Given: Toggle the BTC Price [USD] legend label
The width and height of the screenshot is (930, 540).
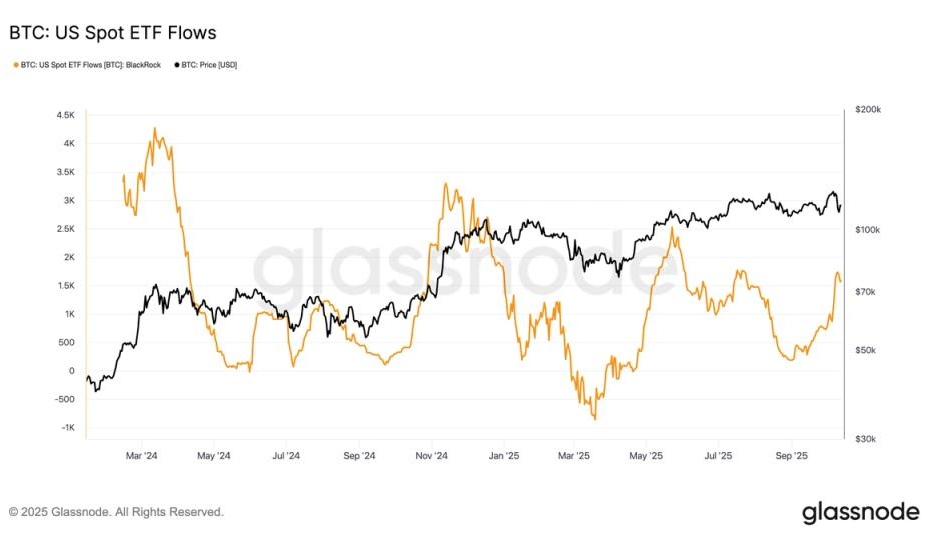Looking at the screenshot, I should click(x=211, y=65).
